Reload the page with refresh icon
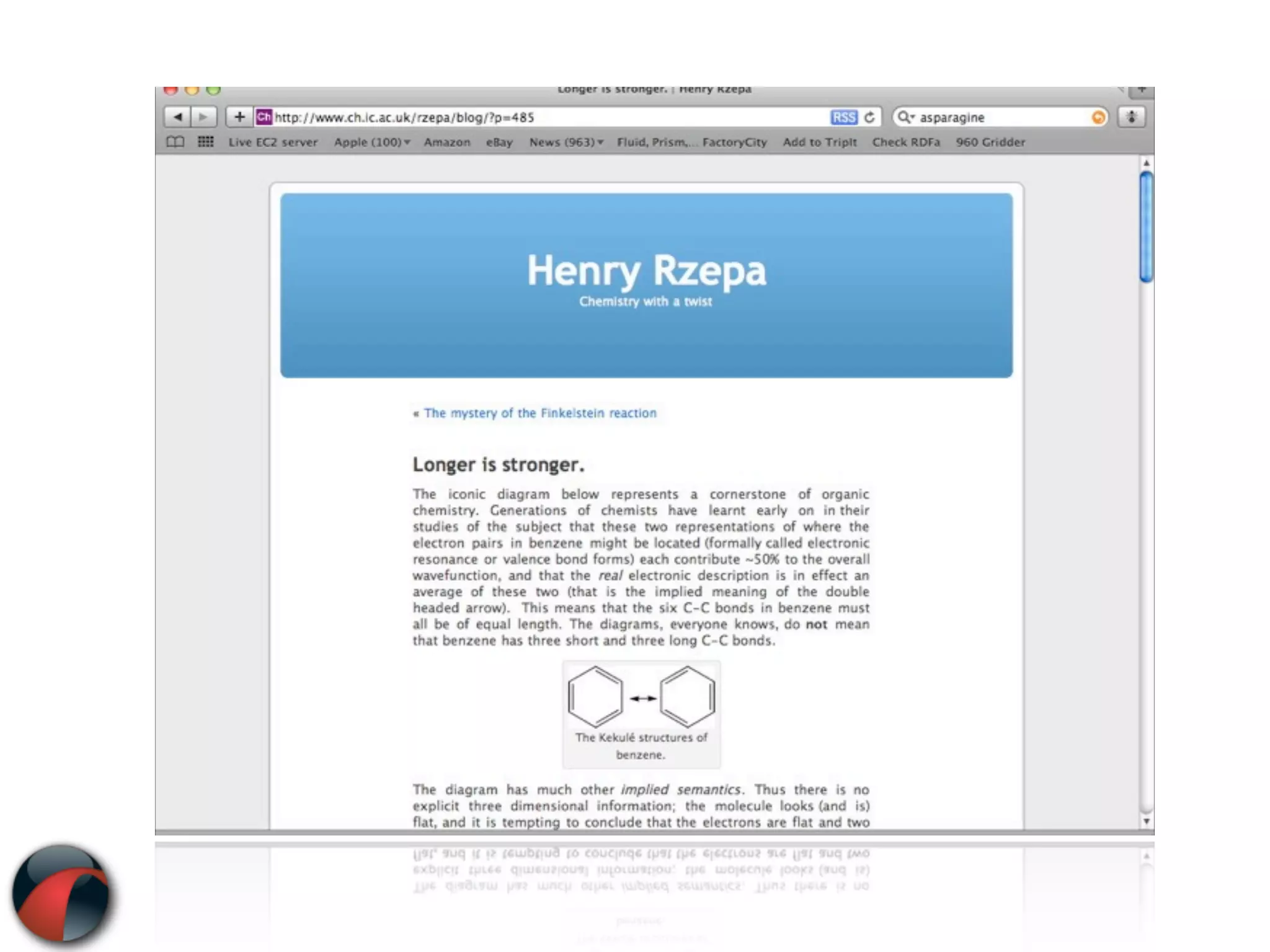 (x=869, y=117)
